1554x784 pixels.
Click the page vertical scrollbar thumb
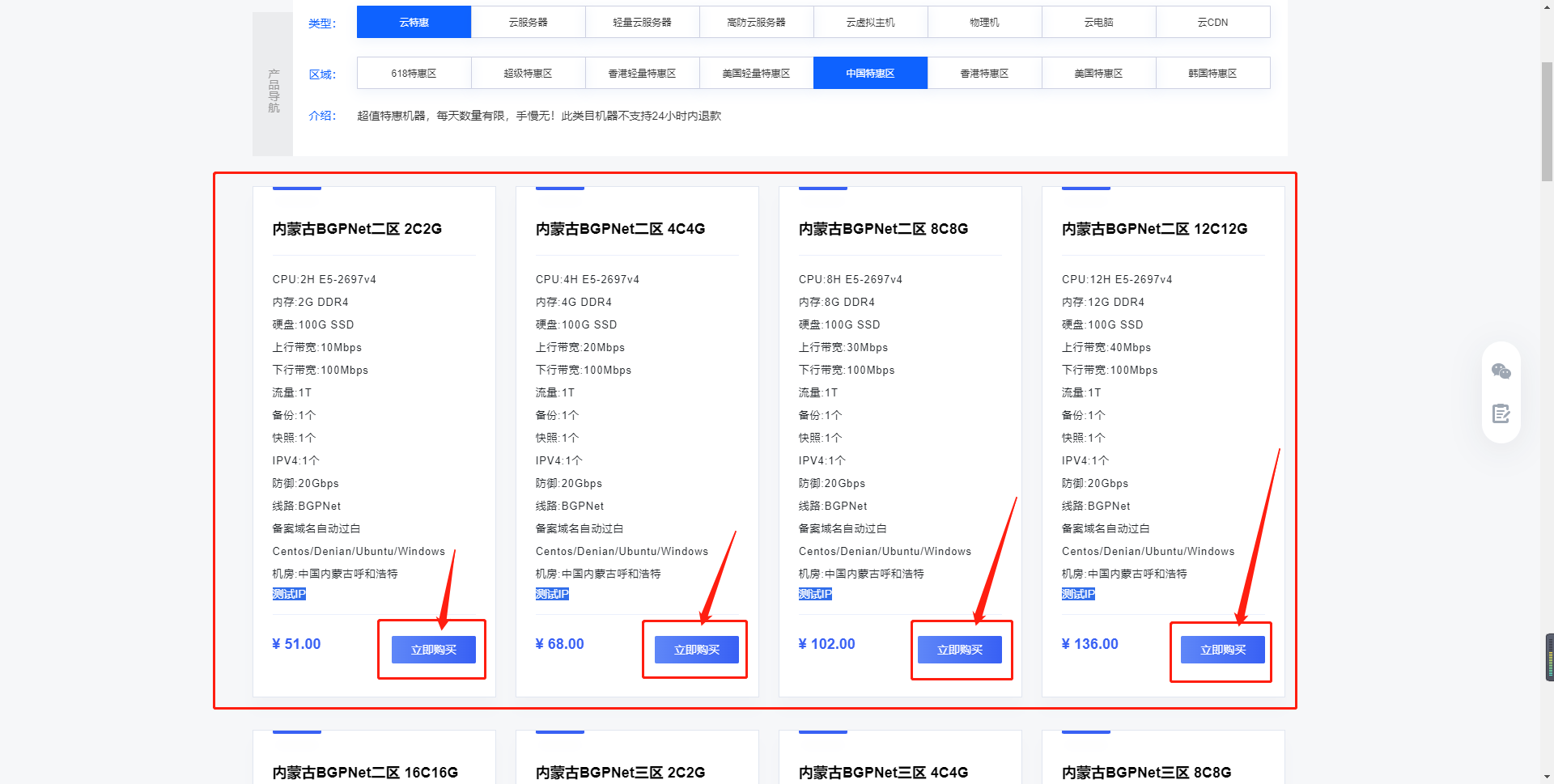(1547, 121)
